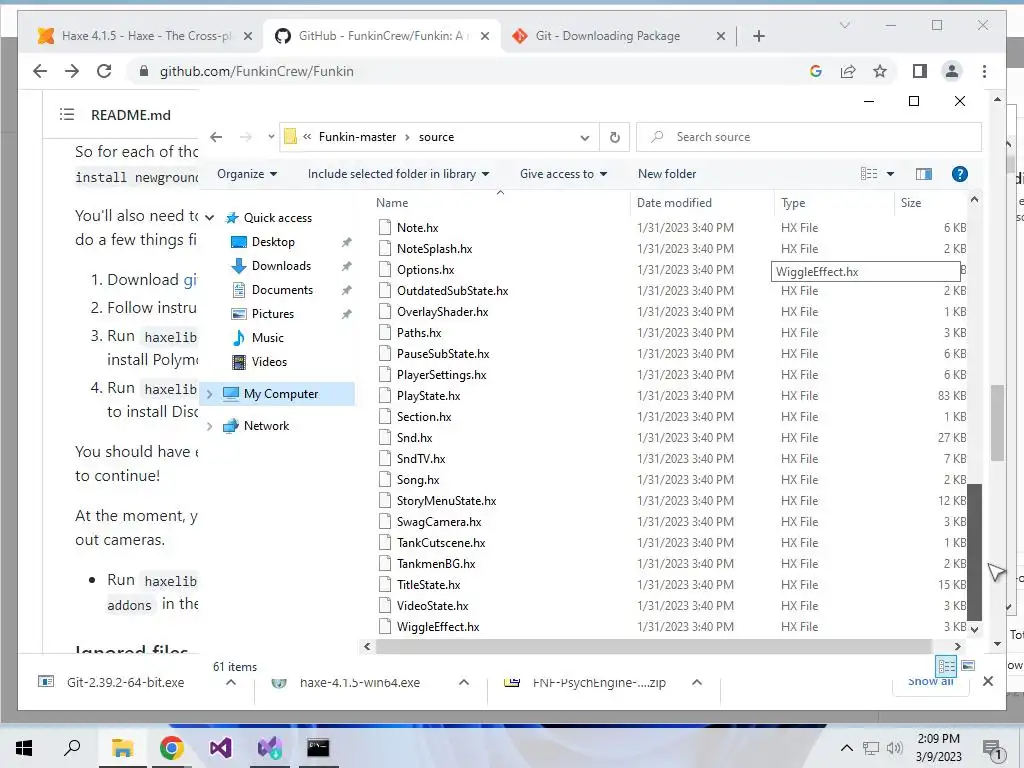Click Chrome address bar URL
This screenshot has height=768, width=1024.
(x=257, y=71)
